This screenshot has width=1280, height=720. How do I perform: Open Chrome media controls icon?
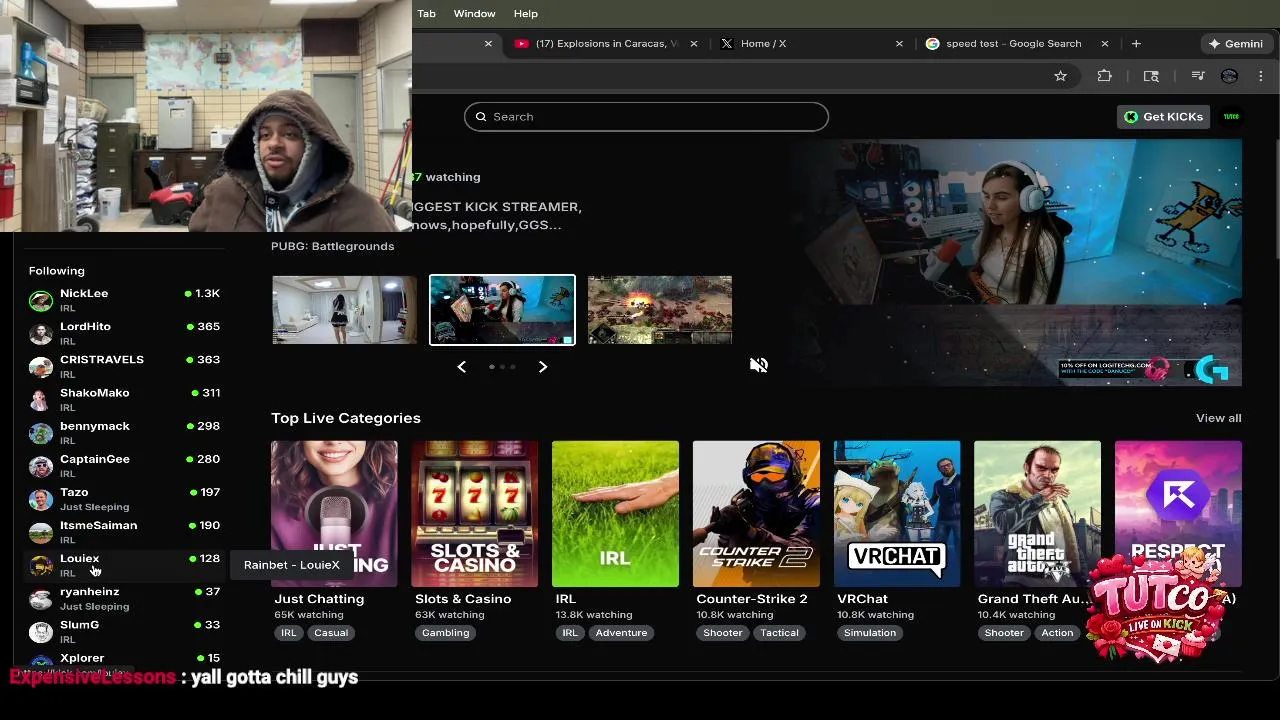(x=1197, y=76)
